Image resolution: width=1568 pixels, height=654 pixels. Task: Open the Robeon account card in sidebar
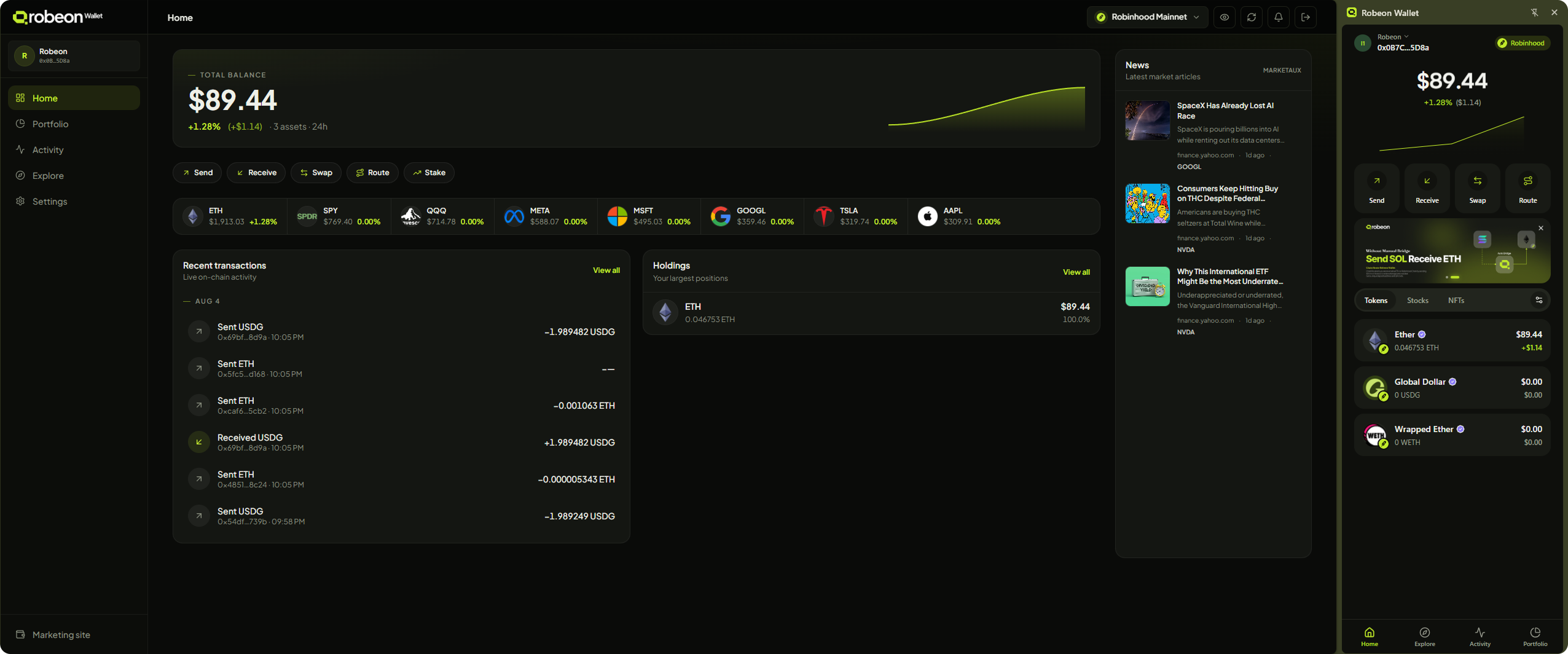pyautogui.click(x=74, y=55)
